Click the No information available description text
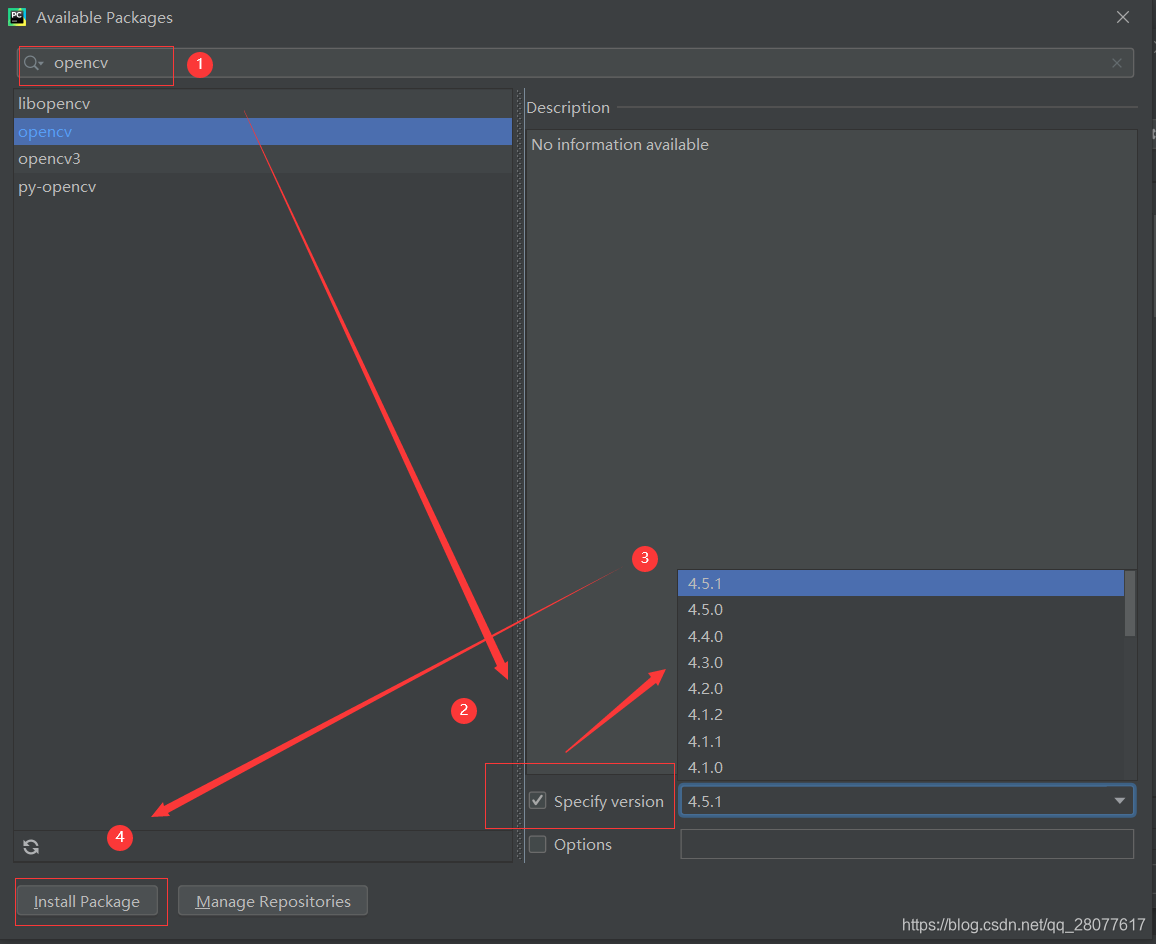The image size is (1156, 944). 620,145
